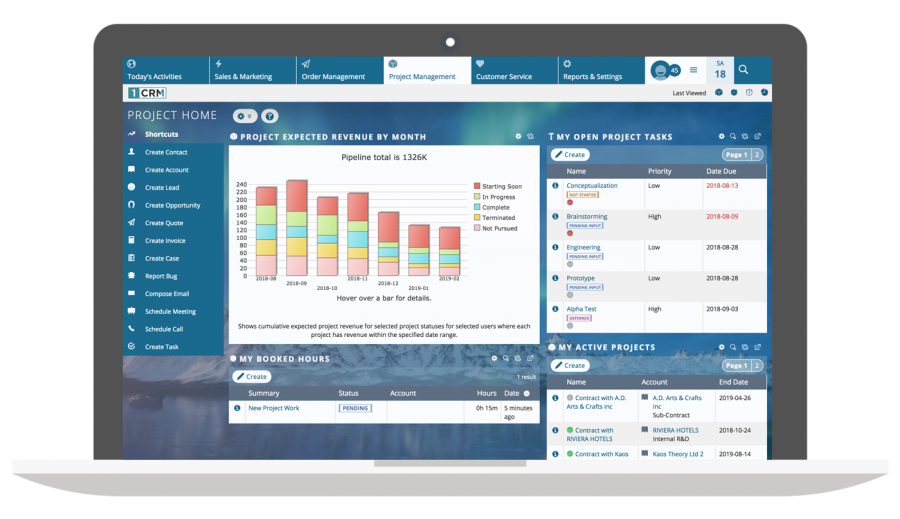Image resolution: width=900 pixels, height=519 pixels.
Task: Pop out My Open Project Tasks dashlet
Action: (758, 137)
